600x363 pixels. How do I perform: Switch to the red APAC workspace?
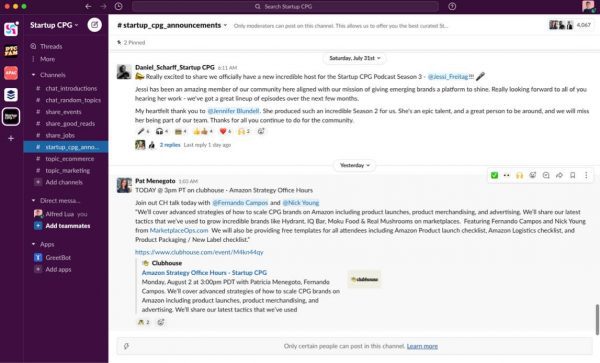click(x=11, y=73)
